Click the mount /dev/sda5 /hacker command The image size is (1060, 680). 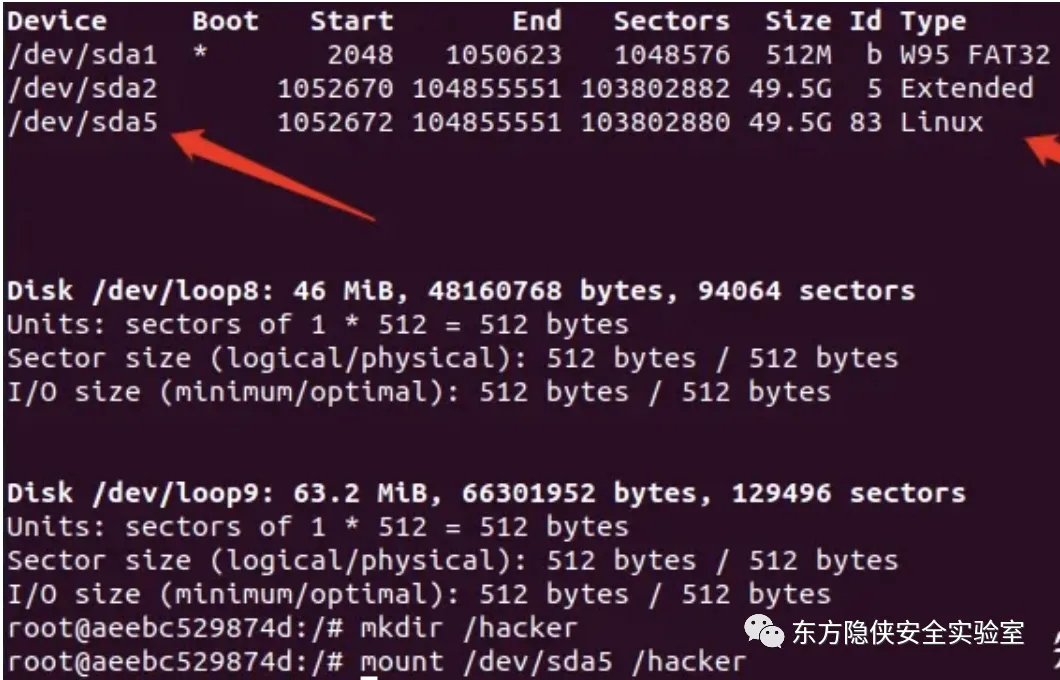pyautogui.click(x=552, y=661)
